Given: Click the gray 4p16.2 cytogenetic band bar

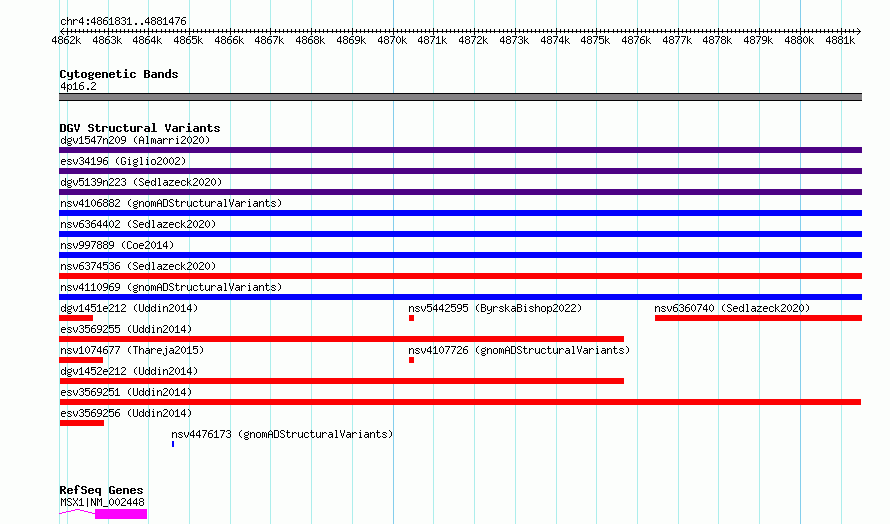Looking at the screenshot, I should [460, 97].
